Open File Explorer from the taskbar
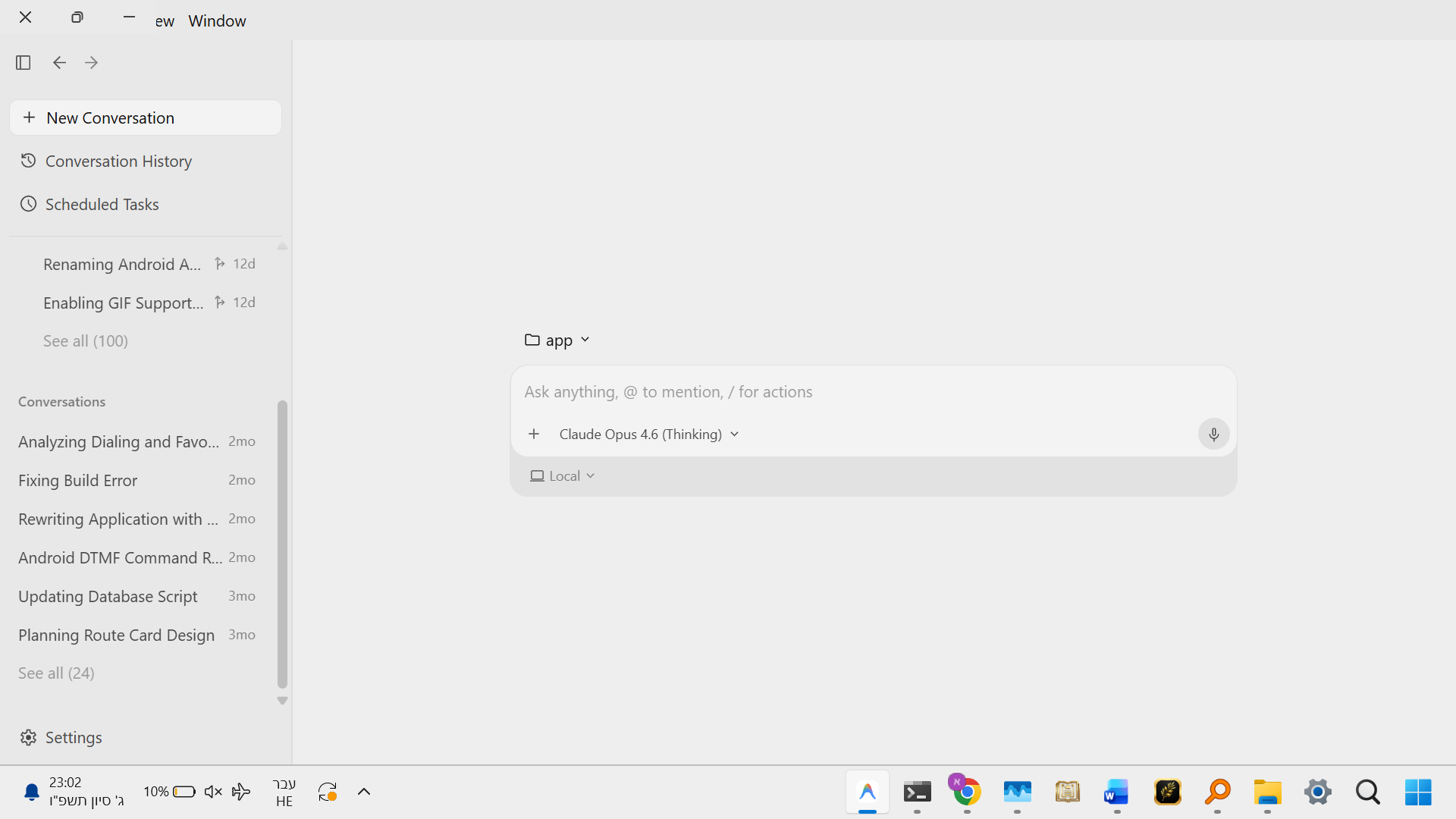 pos(1268,792)
